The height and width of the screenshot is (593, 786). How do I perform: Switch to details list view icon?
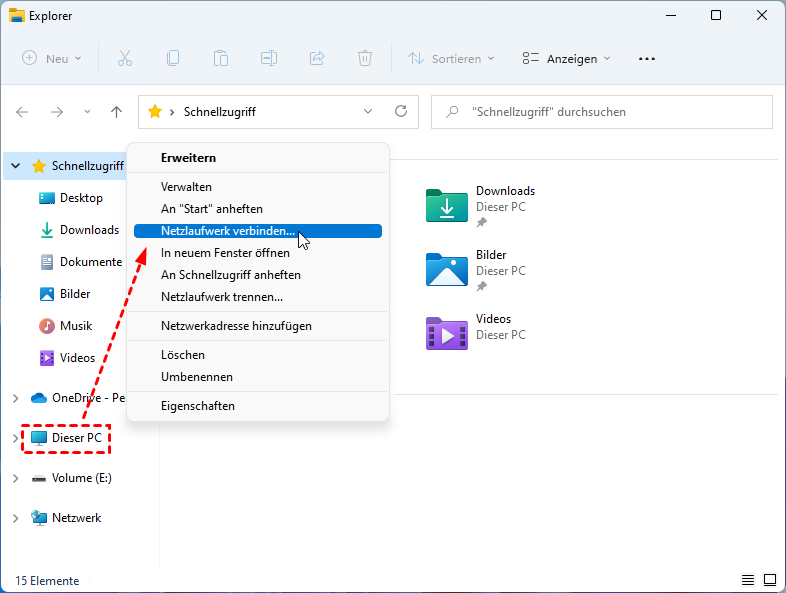tap(748, 580)
